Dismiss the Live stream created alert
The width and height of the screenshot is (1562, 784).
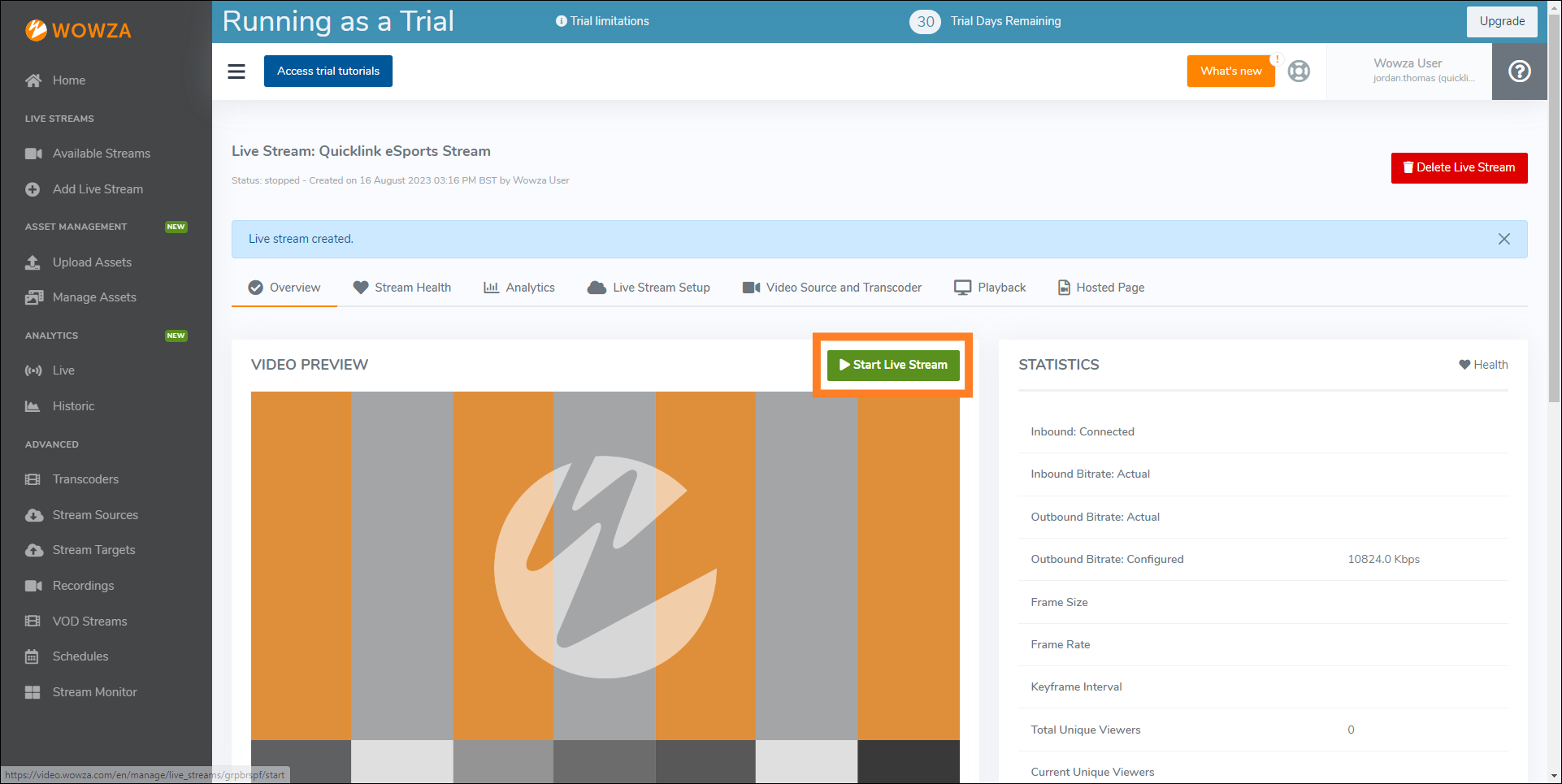pos(1503,239)
